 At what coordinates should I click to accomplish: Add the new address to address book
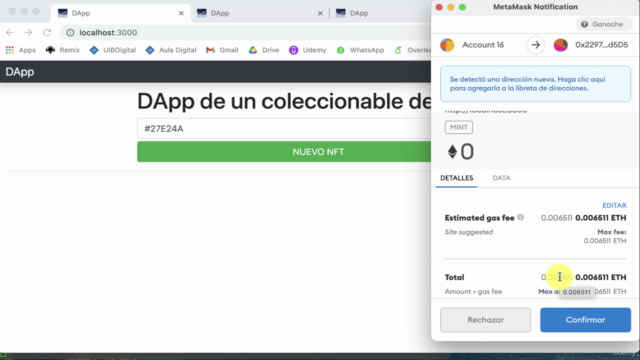[x=536, y=84]
